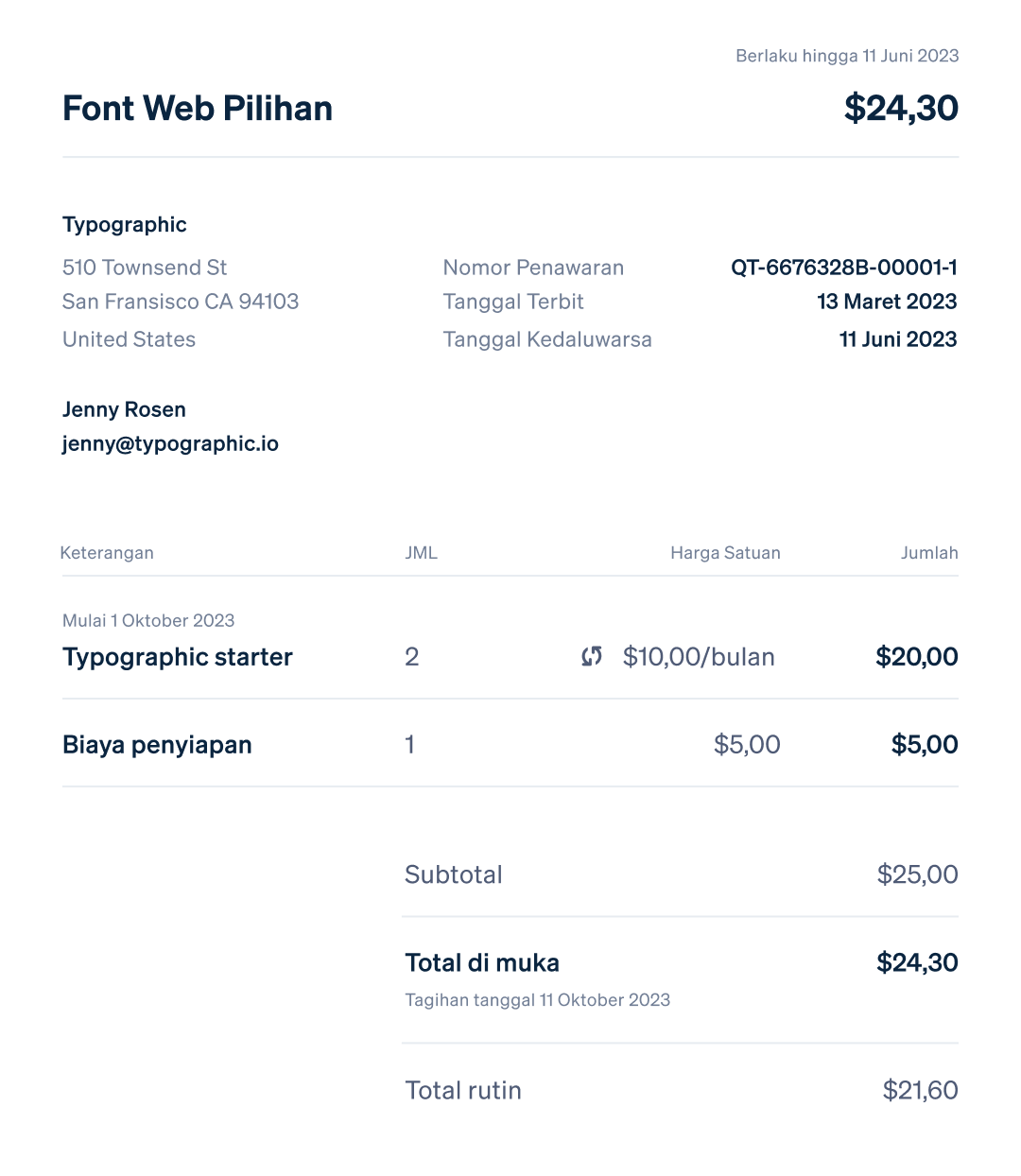The height and width of the screenshot is (1176, 1021).
Task: Click the Subtotal amount $25,00
Action: coord(917,874)
